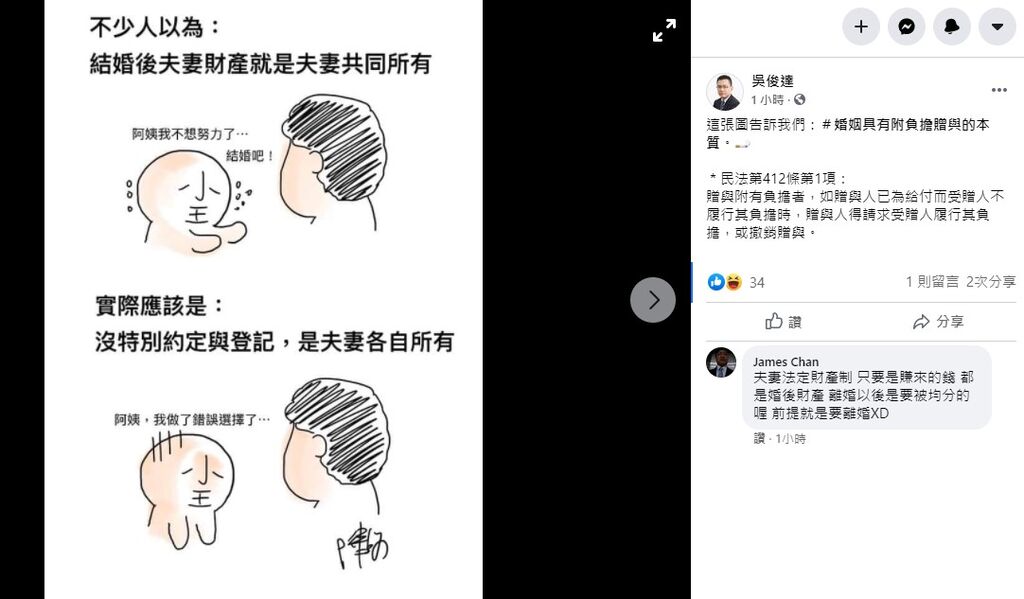
Task: Share the post with 分享 button
Action: point(938,321)
